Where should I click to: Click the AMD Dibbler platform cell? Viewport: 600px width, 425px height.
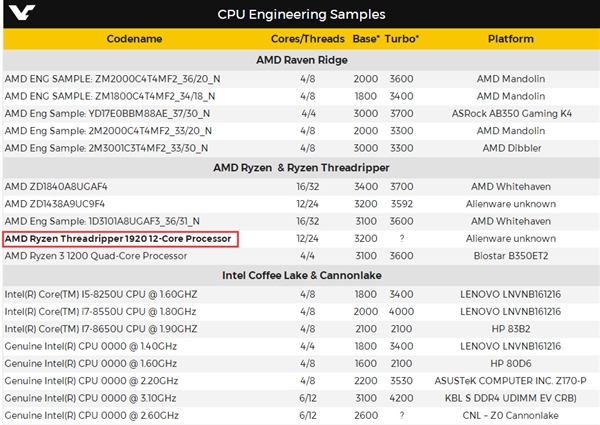click(x=516, y=147)
